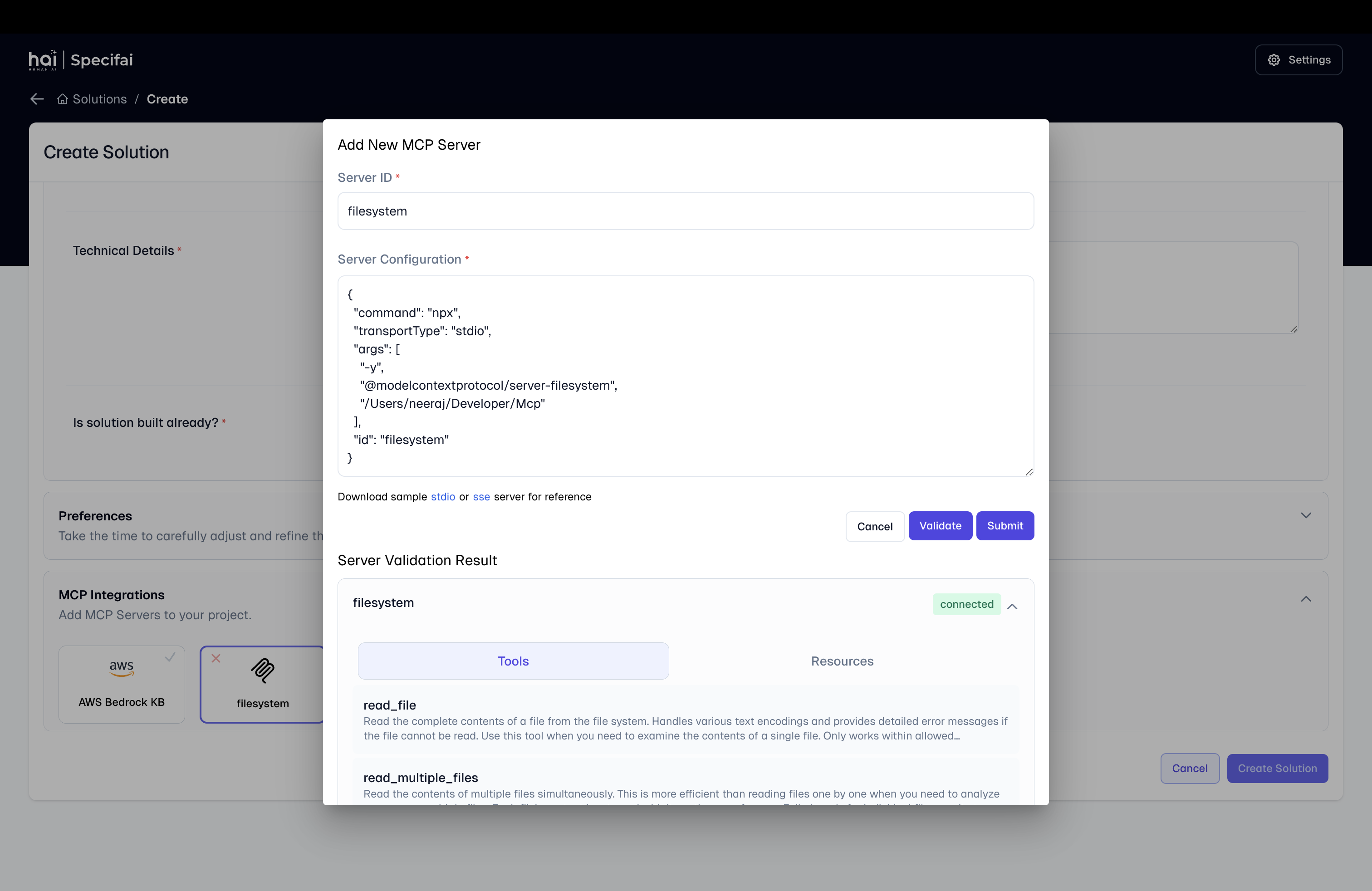
Task: Expand the Preferences section
Action: [1306, 515]
